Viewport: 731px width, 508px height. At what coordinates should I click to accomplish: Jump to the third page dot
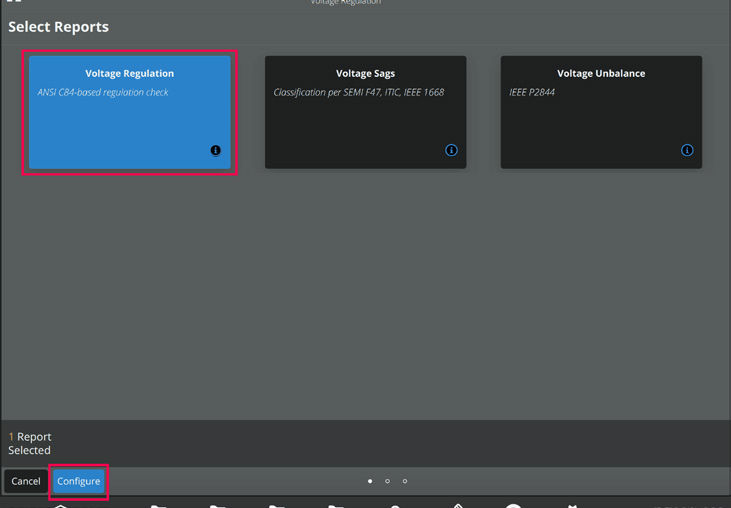point(405,481)
